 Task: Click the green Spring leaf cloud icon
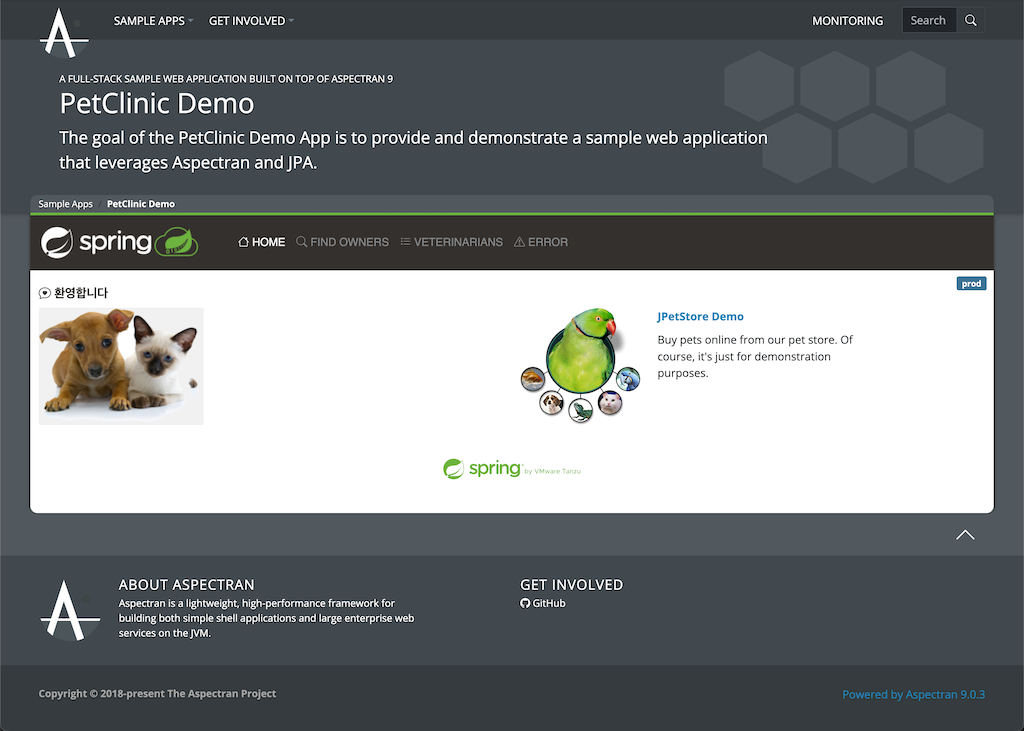click(x=178, y=242)
